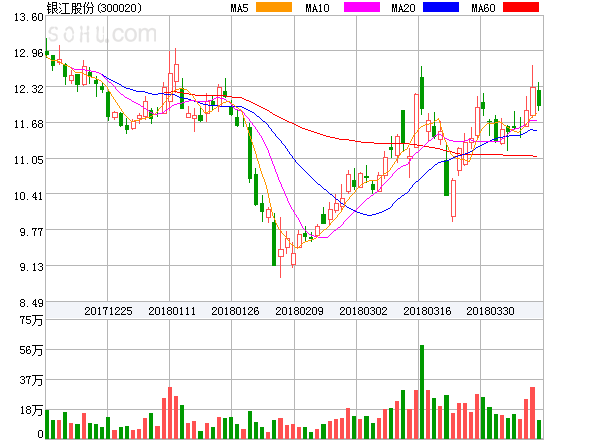Screen dimensions: 600x440
Task: Click the 20180111 date label
Action: click(x=172, y=311)
